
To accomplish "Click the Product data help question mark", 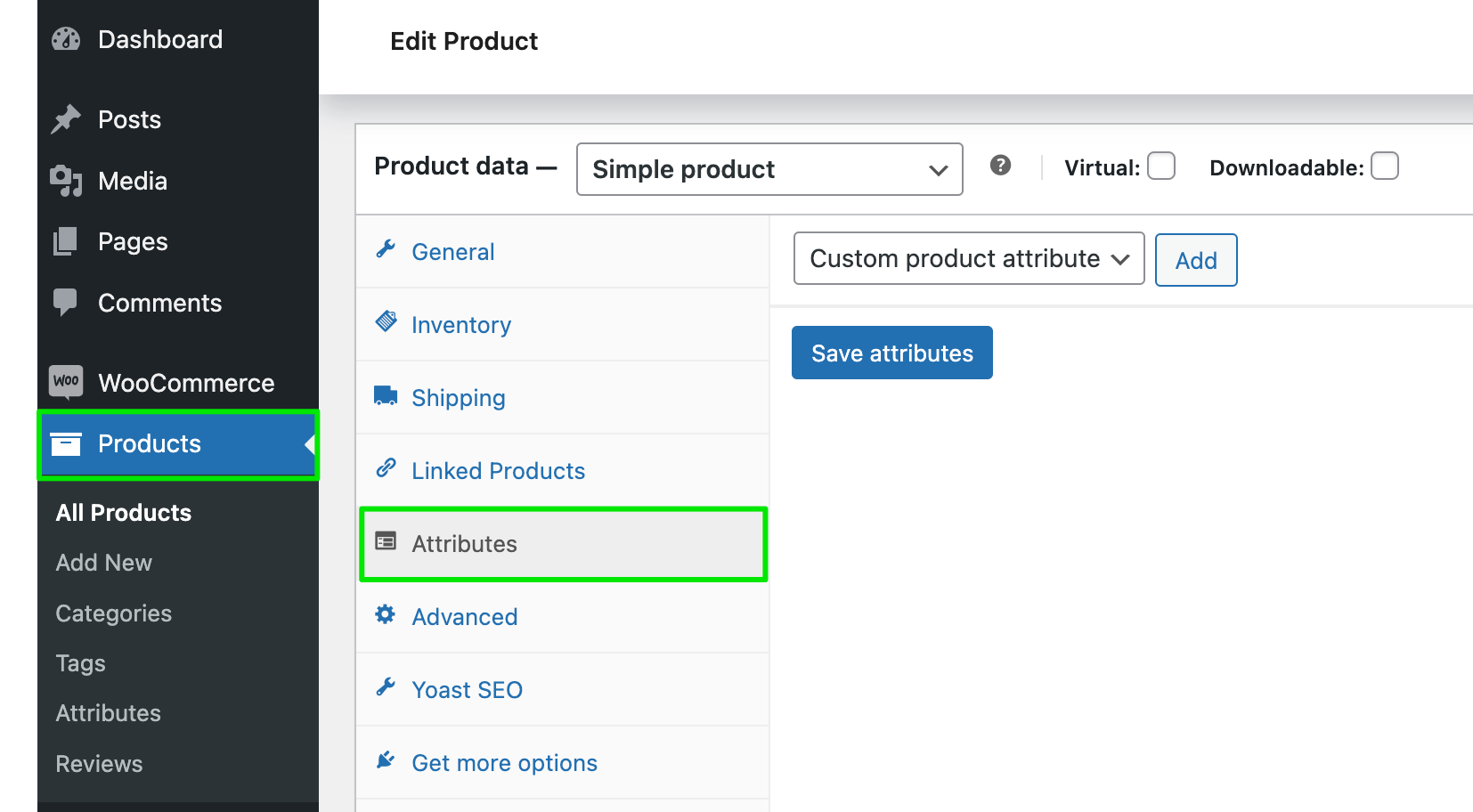I will pyautogui.click(x=1000, y=166).
